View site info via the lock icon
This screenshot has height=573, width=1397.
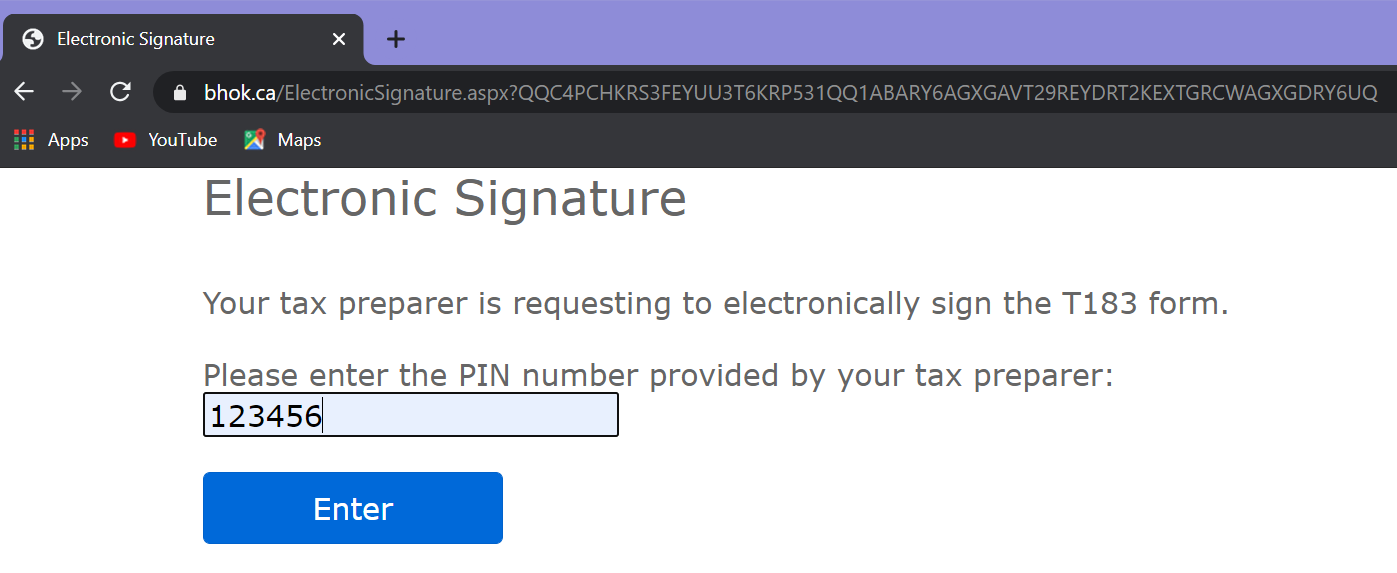click(180, 93)
